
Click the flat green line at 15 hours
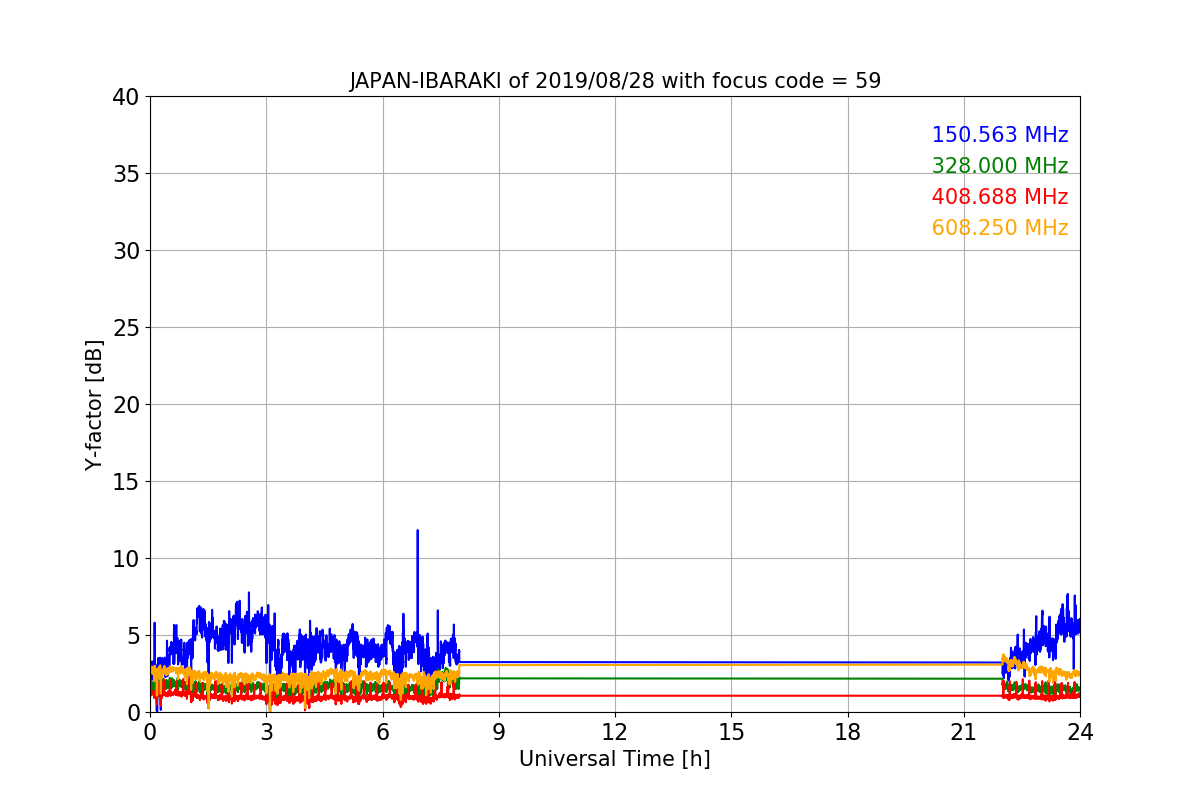pos(731,678)
